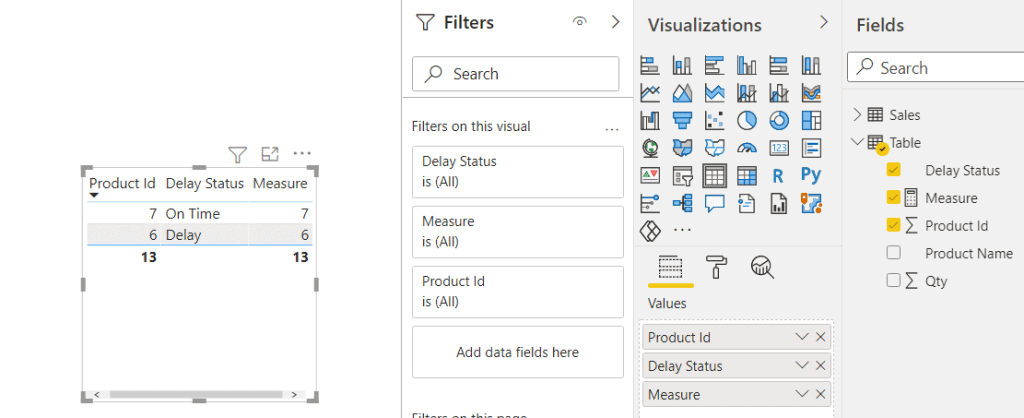Image resolution: width=1024 pixels, height=418 pixels.
Task: Select the Filled map visual
Action: click(682, 148)
